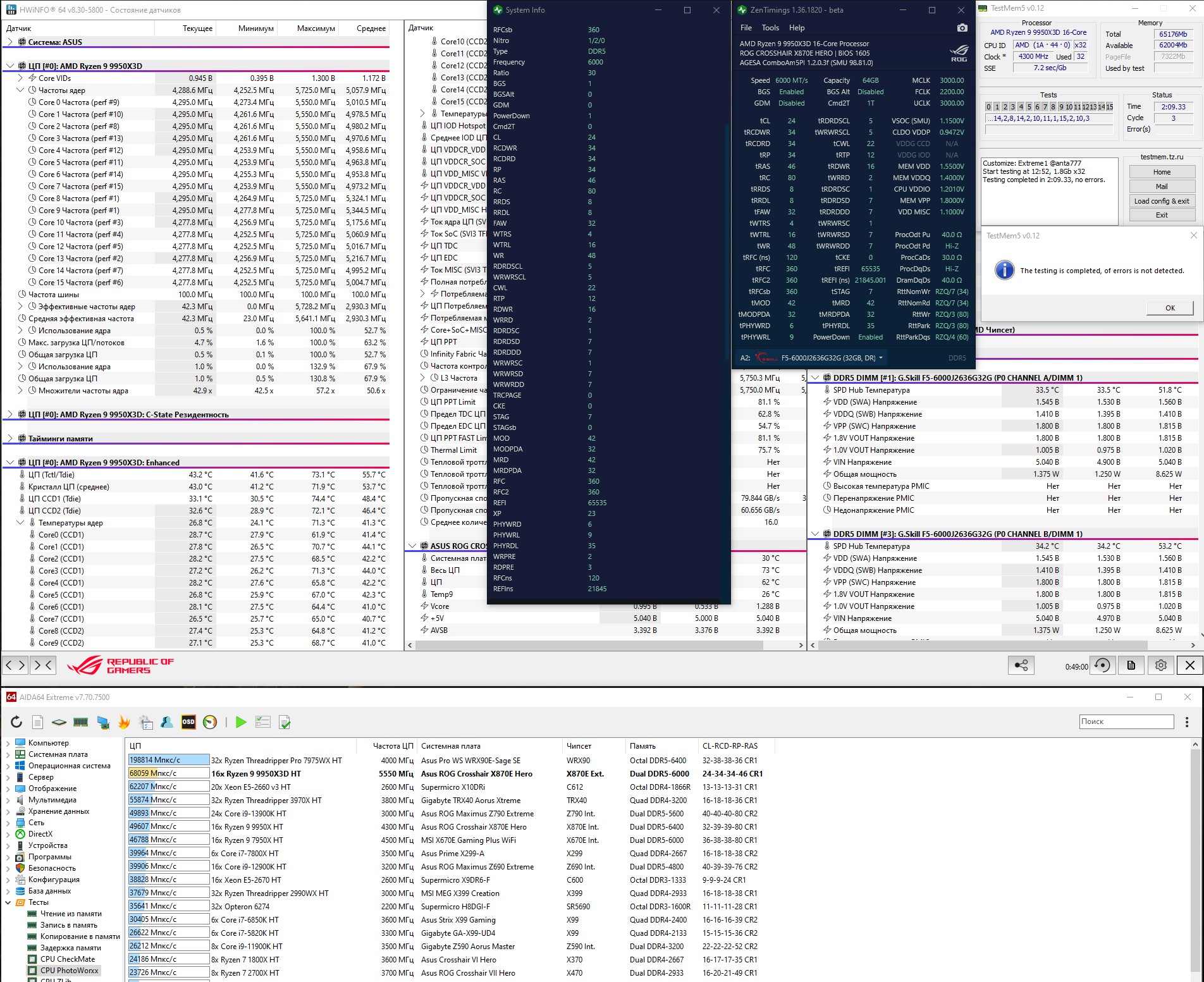
Task: Click the DirectX Xbox icon in AIDA64 tree
Action: 20,834
